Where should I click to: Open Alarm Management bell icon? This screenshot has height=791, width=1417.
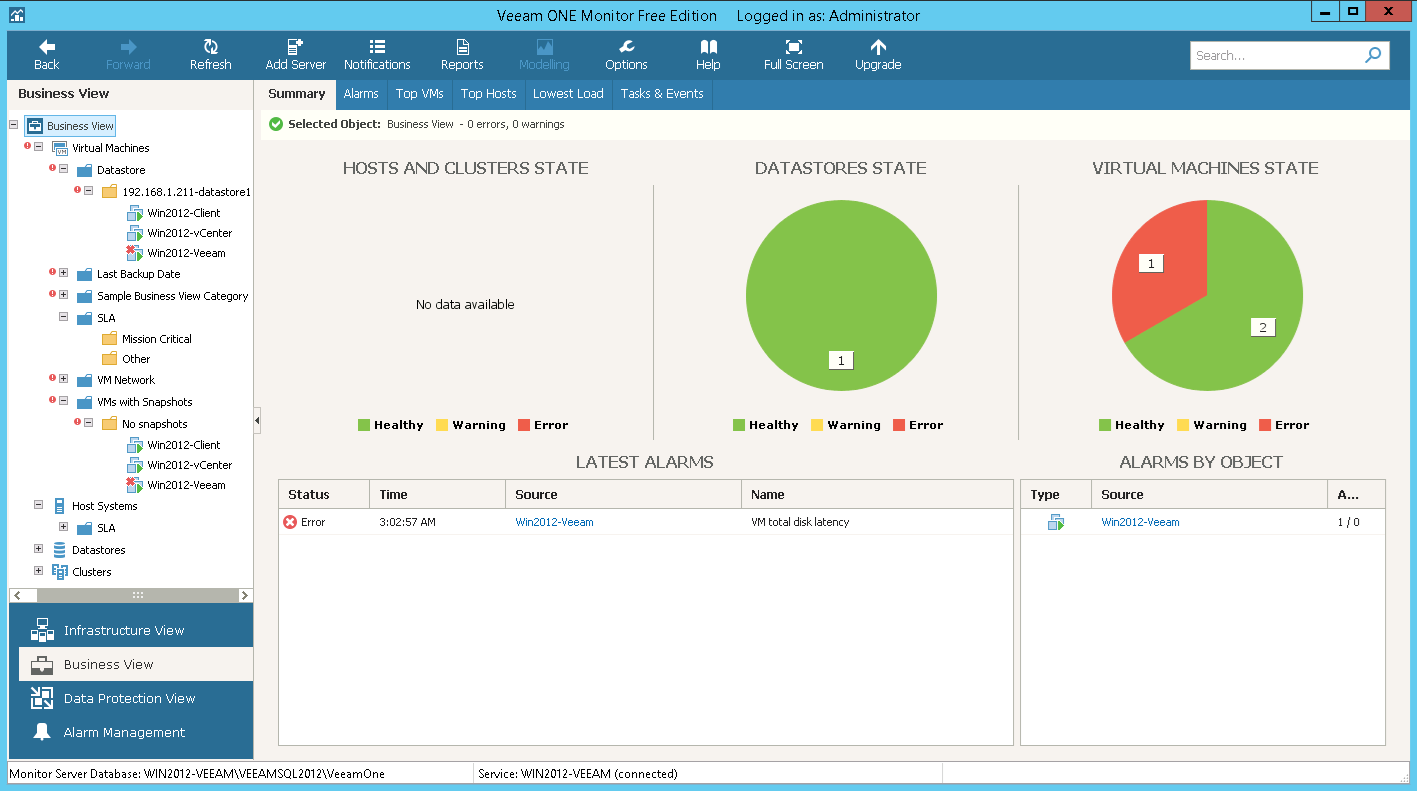tap(41, 732)
